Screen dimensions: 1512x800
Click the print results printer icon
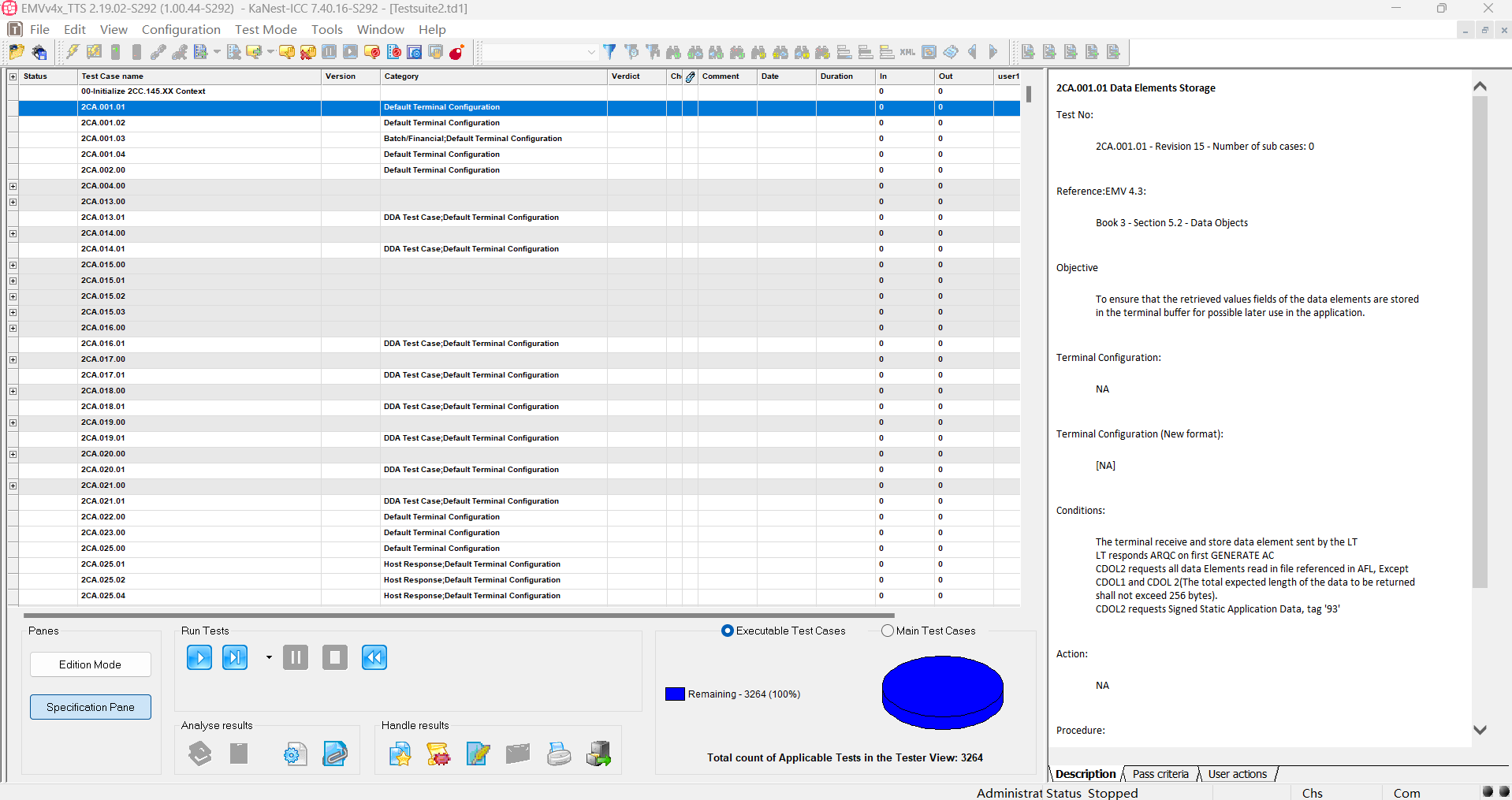tap(559, 754)
